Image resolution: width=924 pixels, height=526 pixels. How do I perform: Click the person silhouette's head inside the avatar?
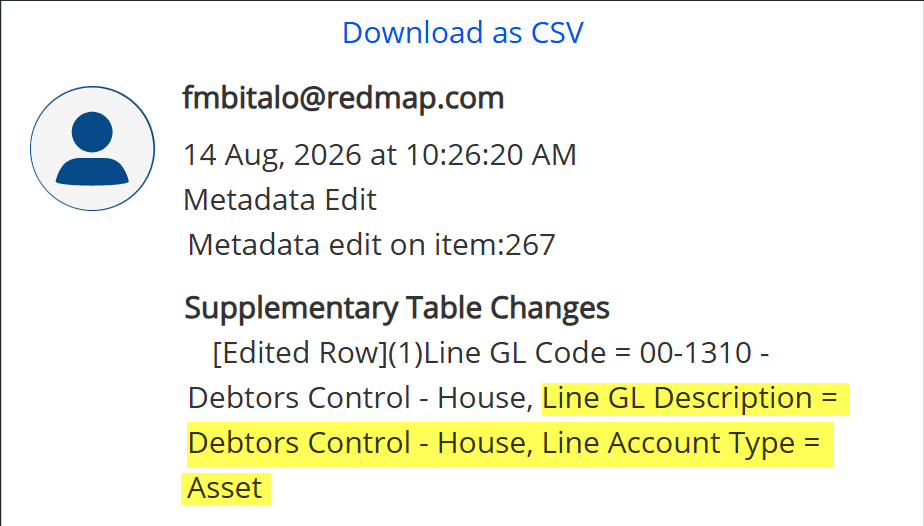click(x=93, y=132)
